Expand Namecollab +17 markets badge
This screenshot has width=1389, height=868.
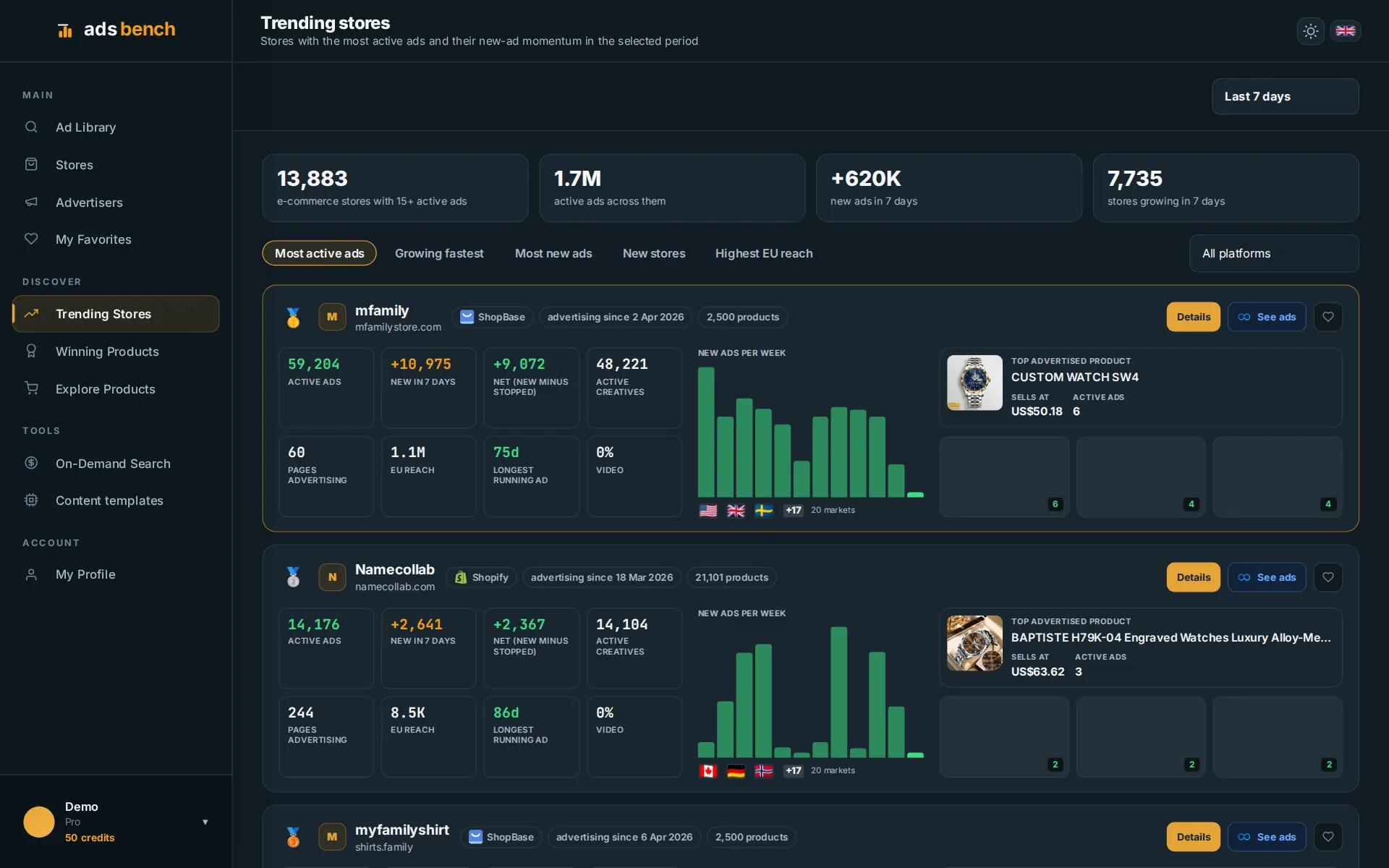(x=794, y=770)
